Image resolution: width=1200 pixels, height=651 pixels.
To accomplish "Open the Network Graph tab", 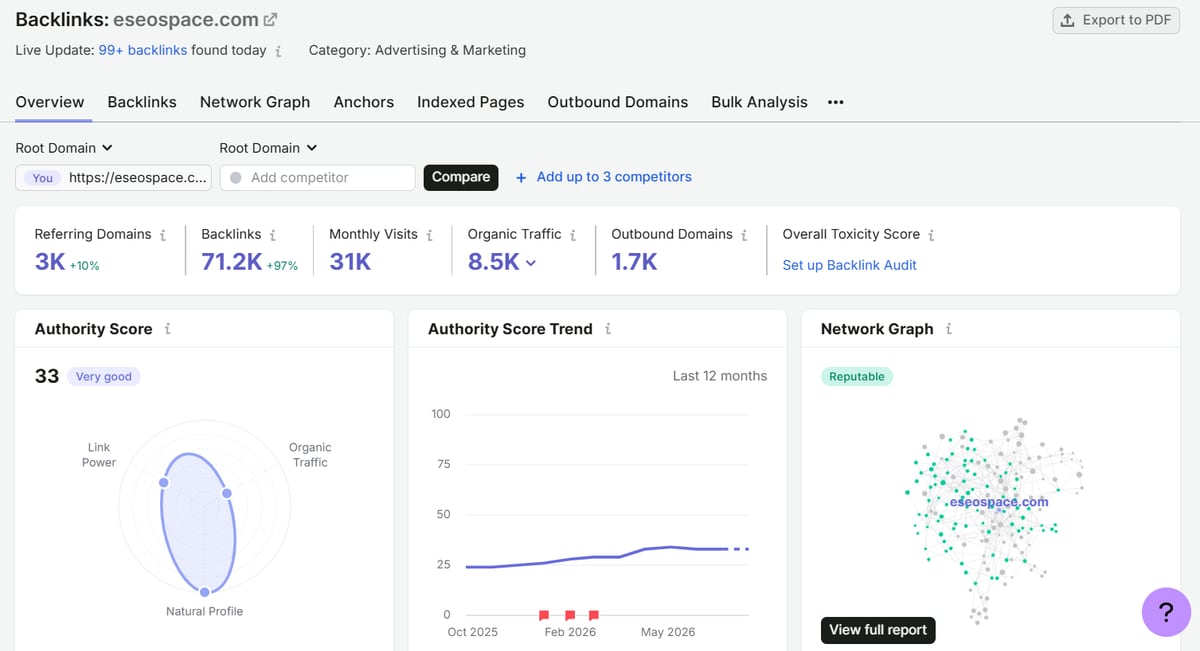I will pos(255,102).
